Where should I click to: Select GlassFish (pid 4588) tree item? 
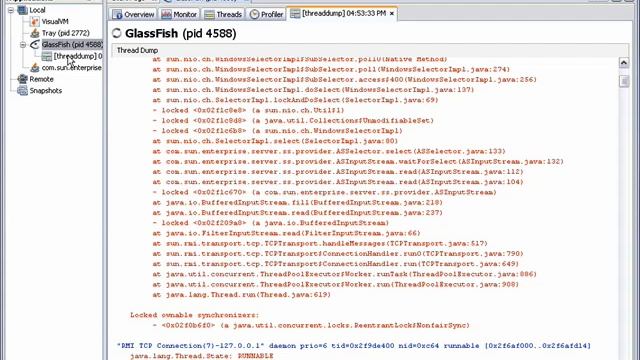(72, 44)
